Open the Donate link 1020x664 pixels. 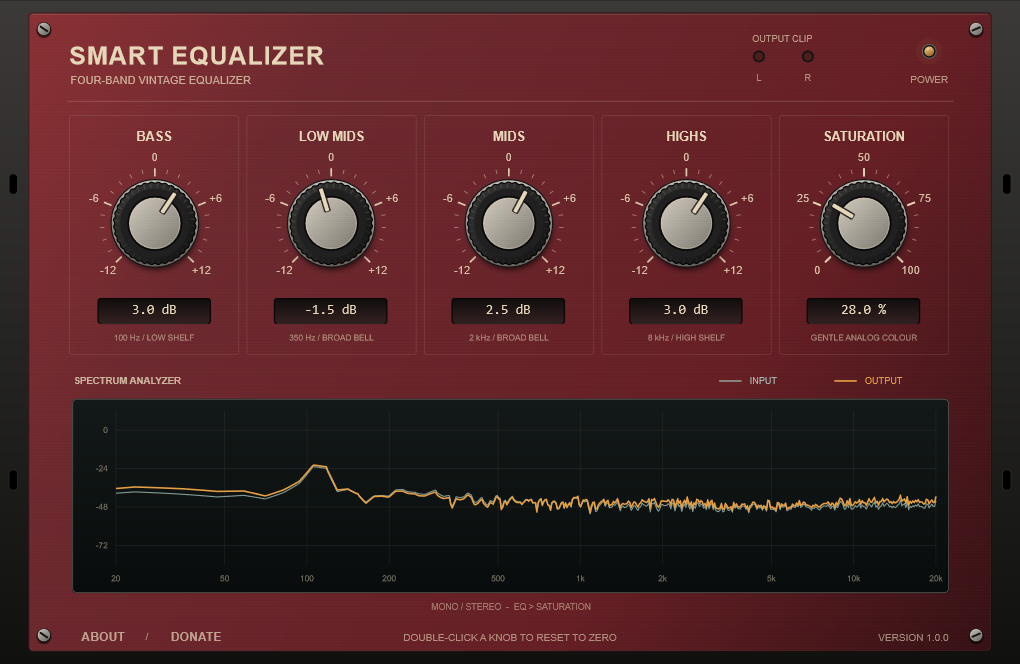[196, 637]
